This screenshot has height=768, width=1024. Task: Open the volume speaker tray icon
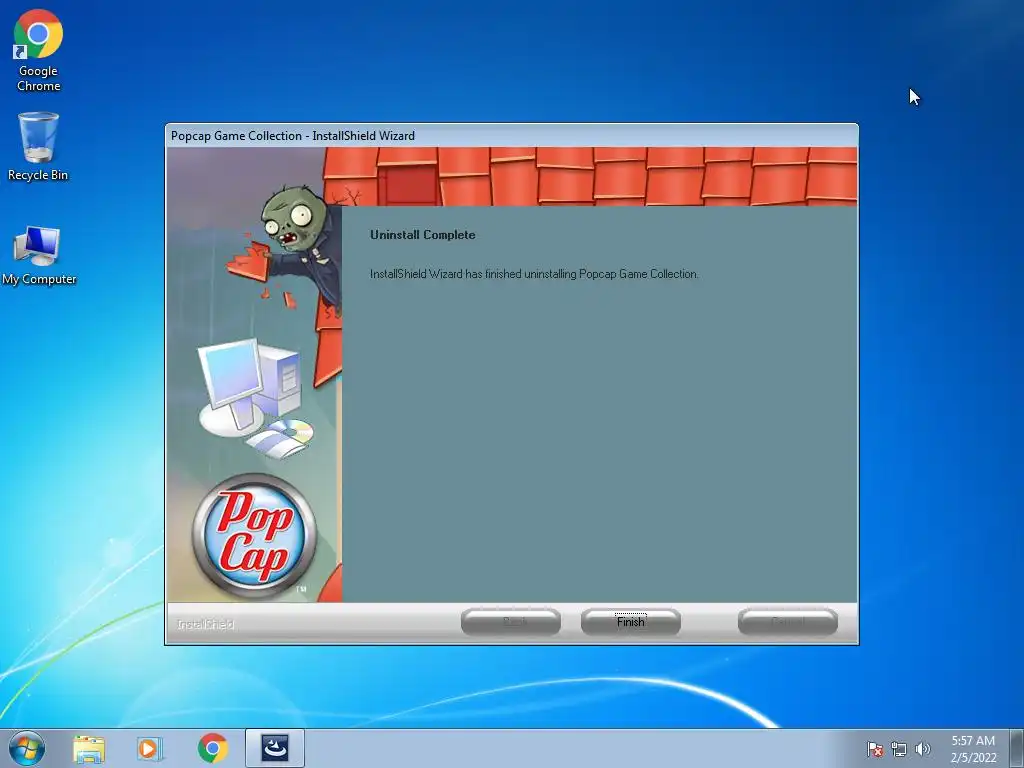[923, 749]
